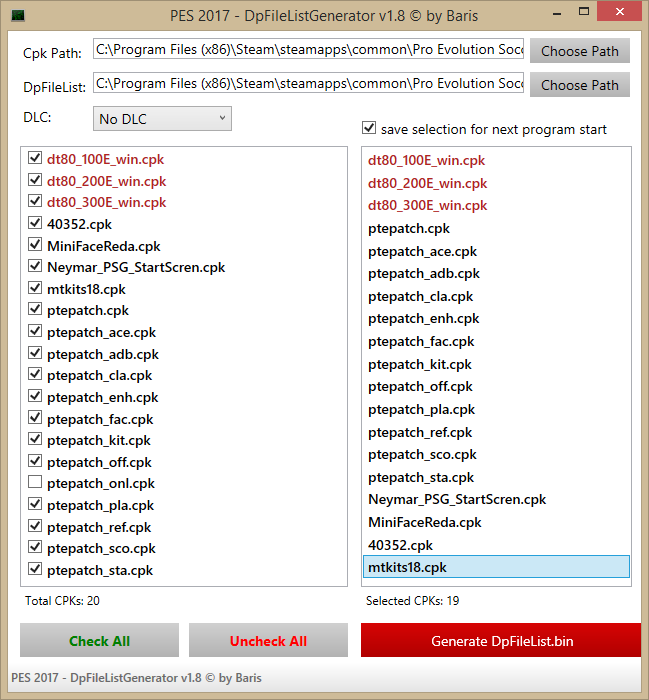649x700 pixels.
Task: Click the Uncheck All button
Action: click(x=268, y=640)
